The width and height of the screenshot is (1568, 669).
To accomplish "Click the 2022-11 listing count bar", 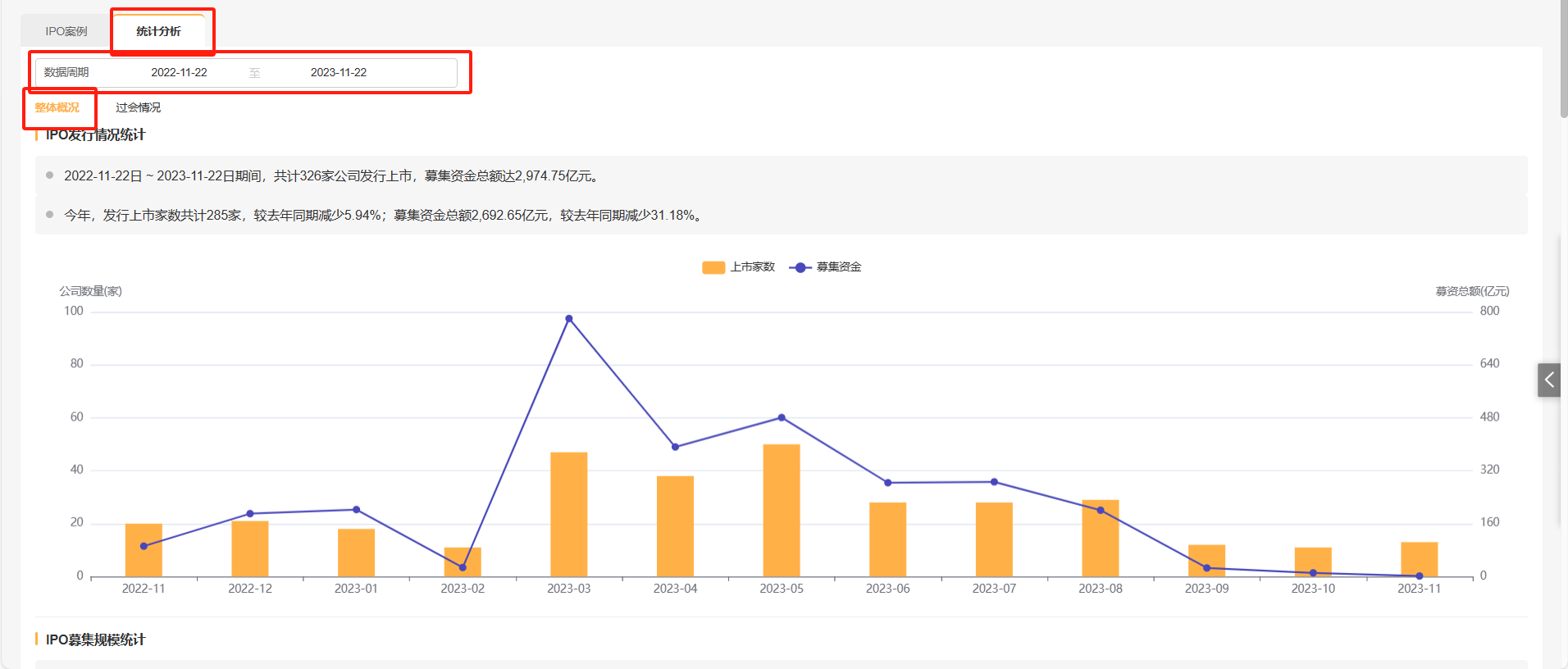I will pyautogui.click(x=144, y=549).
